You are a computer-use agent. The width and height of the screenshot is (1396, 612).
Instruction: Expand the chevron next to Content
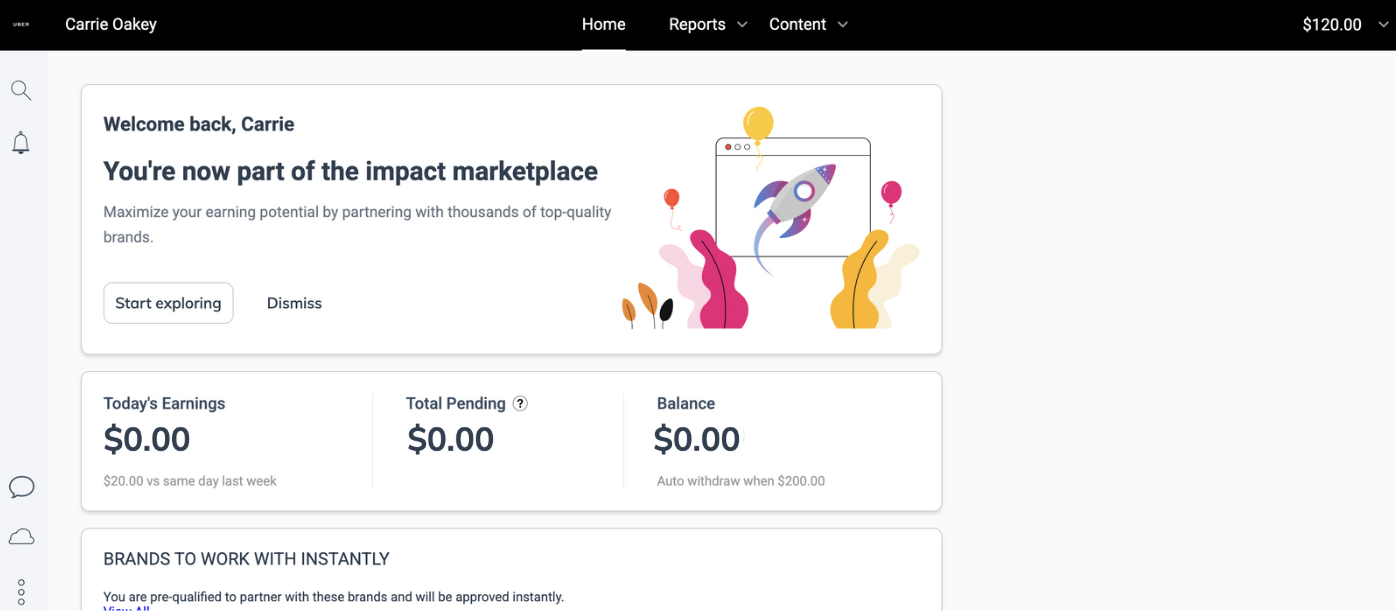tap(842, 25)
